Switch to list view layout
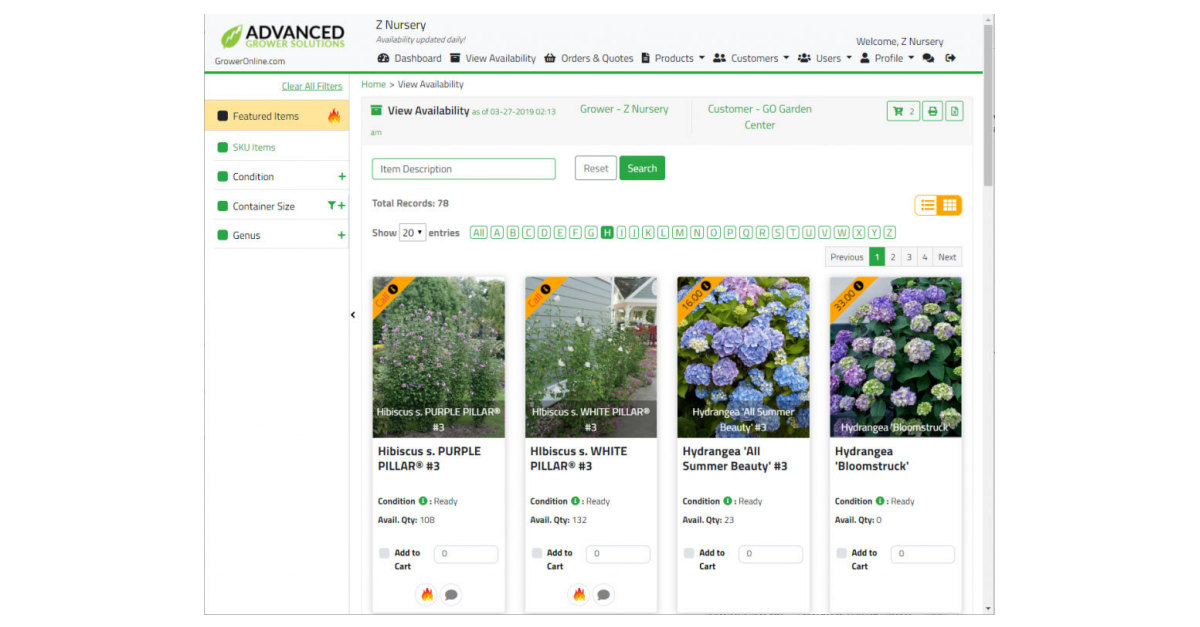The width and height of the screenshot is (1200, 627). coord(925,204)
